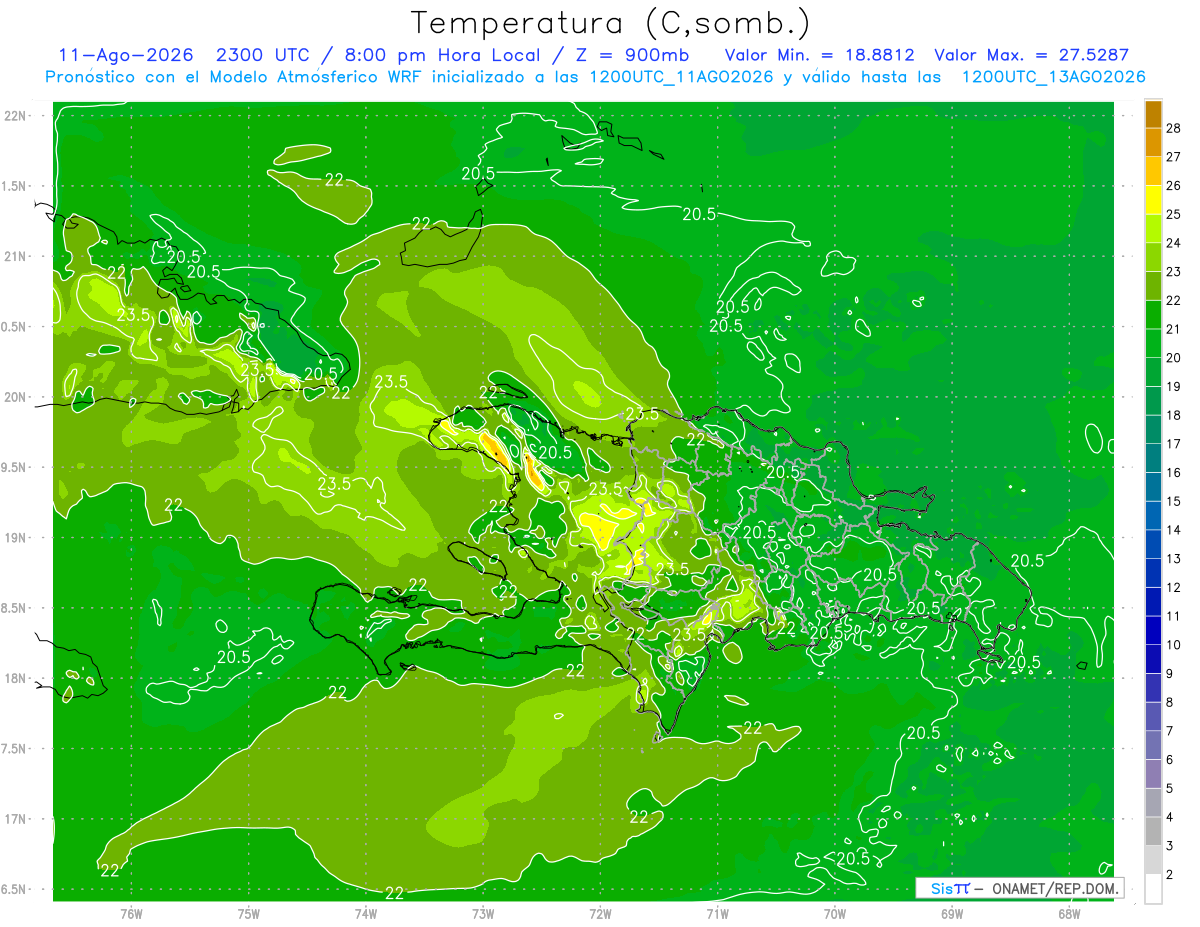Image resolution: width=1200 pixels, height=927 pixels.
Task: Click the "20N" latitude axis label
Action: click(x=15, y=397)
